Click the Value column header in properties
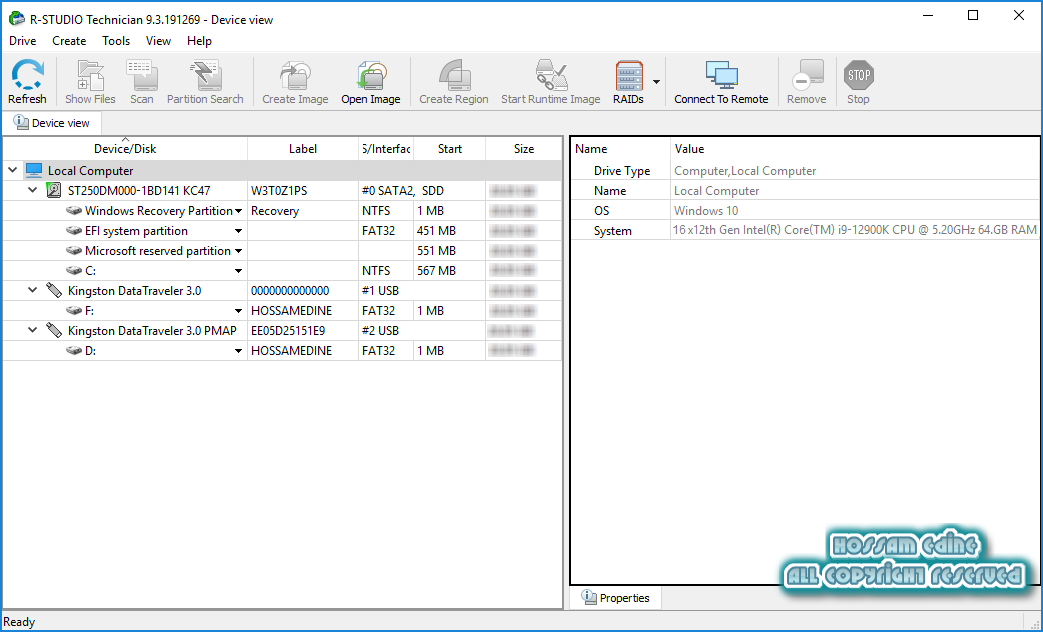 (855, 149)
